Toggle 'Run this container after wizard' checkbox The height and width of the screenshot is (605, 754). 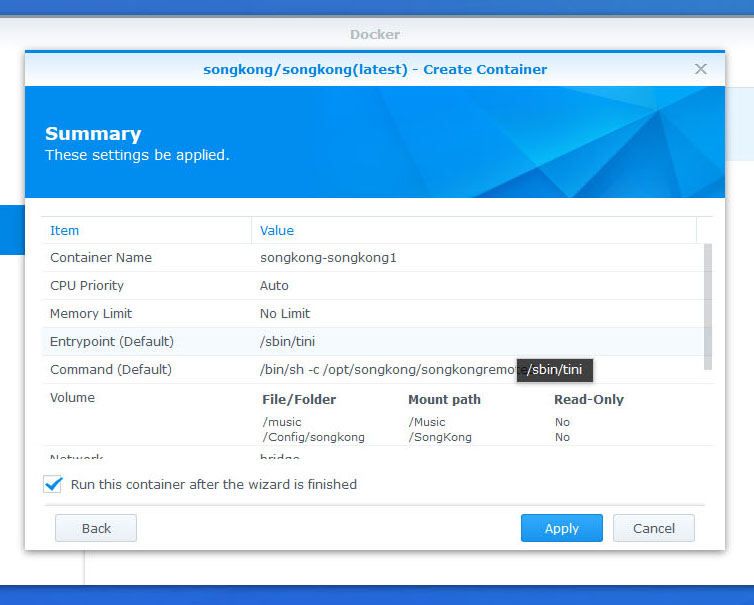tap(53, 484)
